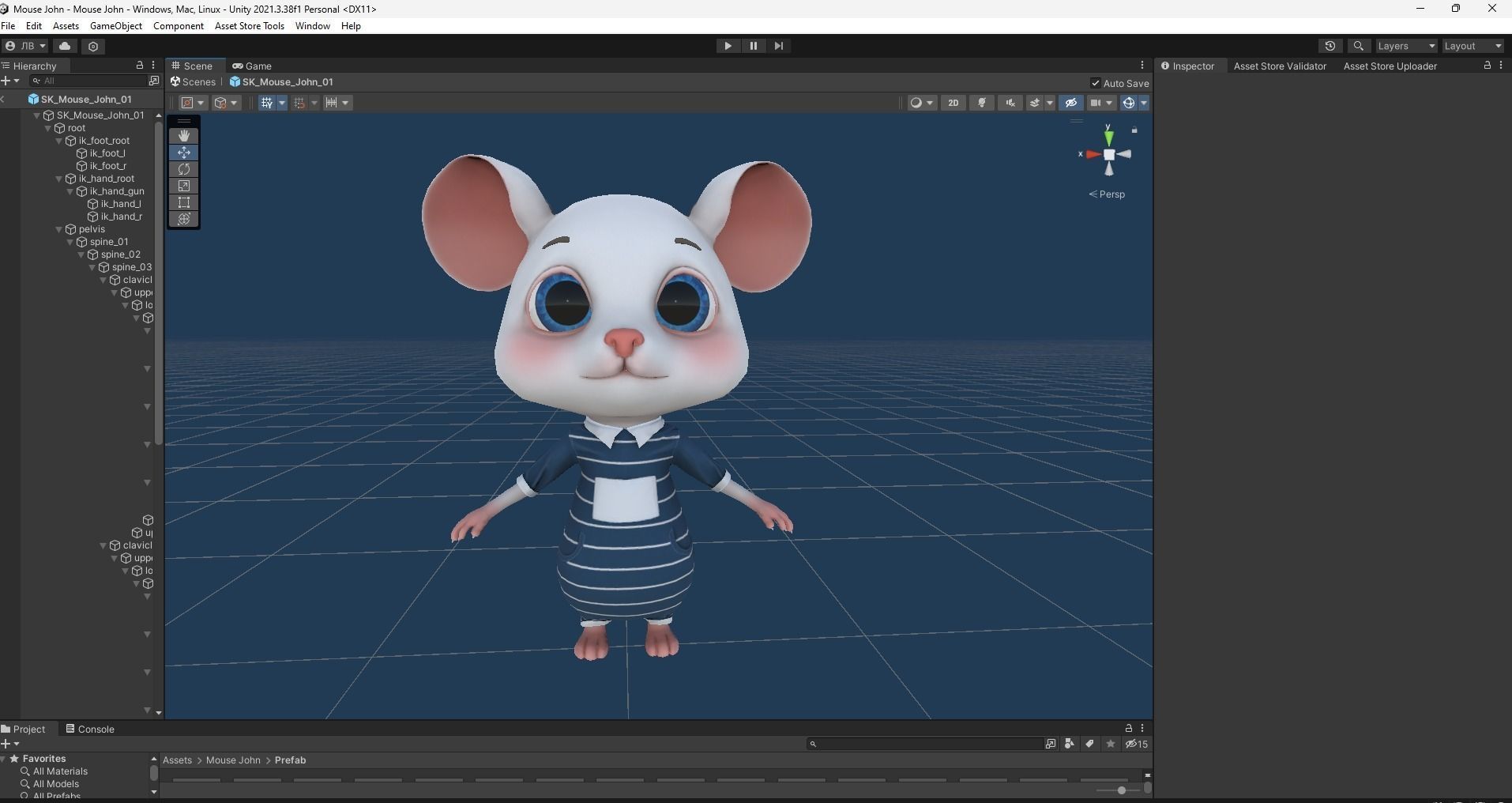This screenshot has width=1512, height=803.
Task: Toggle scene gizmos button
Action: coord(1129,103)
